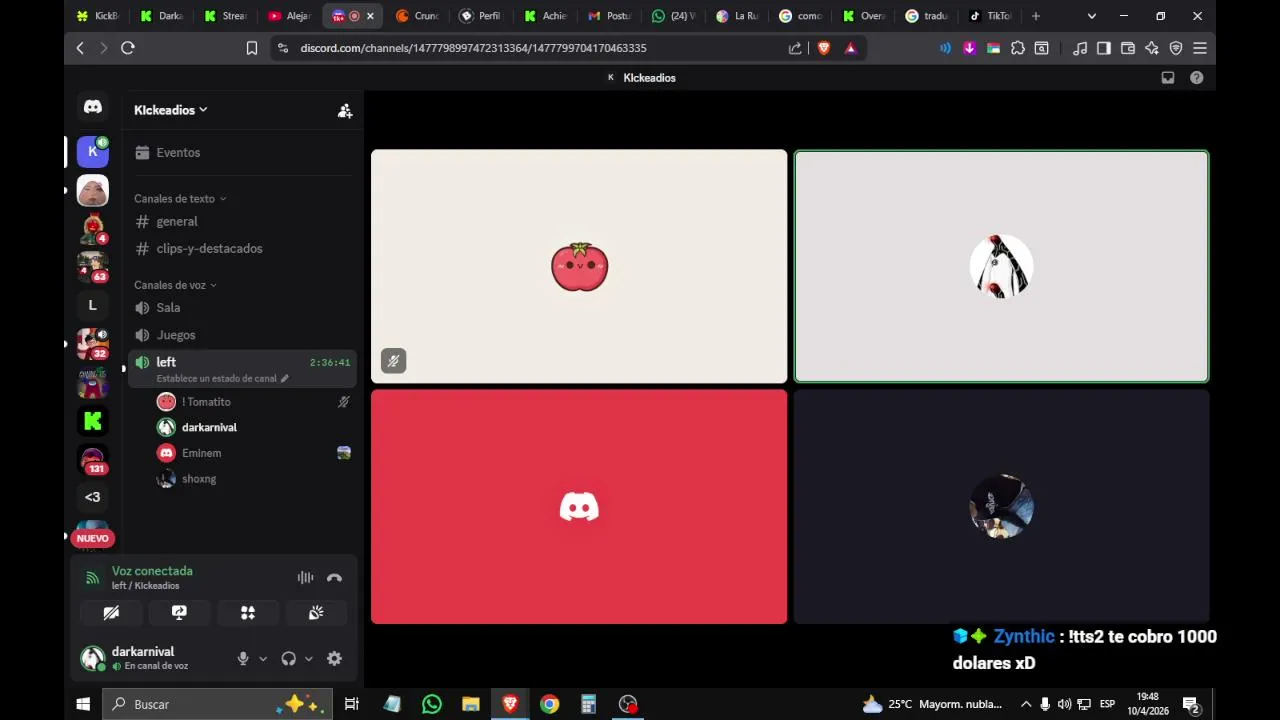This screenshot has width=1280, height=720.
Task: Click the taskbar Buscar search box
Action: point(218,704)
